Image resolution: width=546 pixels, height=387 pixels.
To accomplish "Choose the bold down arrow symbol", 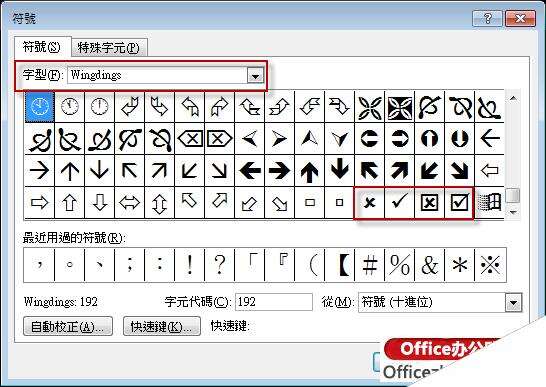I will pyautogui.click(x=340, y=171).
